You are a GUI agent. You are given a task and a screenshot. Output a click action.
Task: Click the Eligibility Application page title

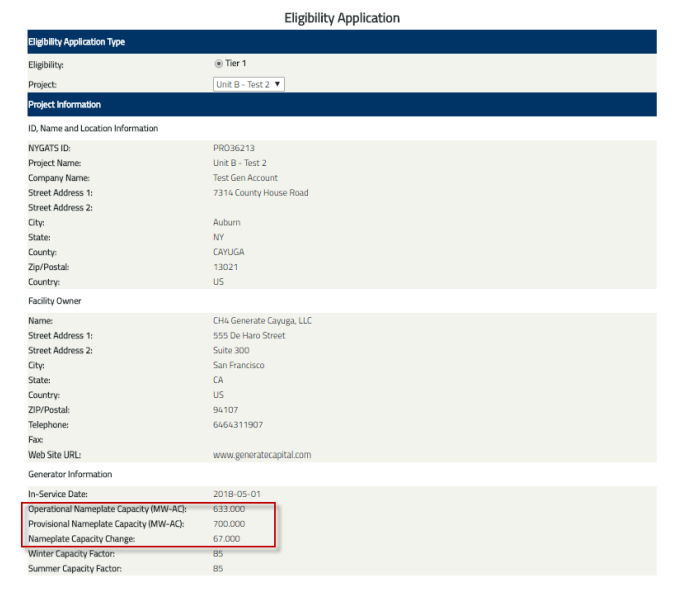[341, 18]
